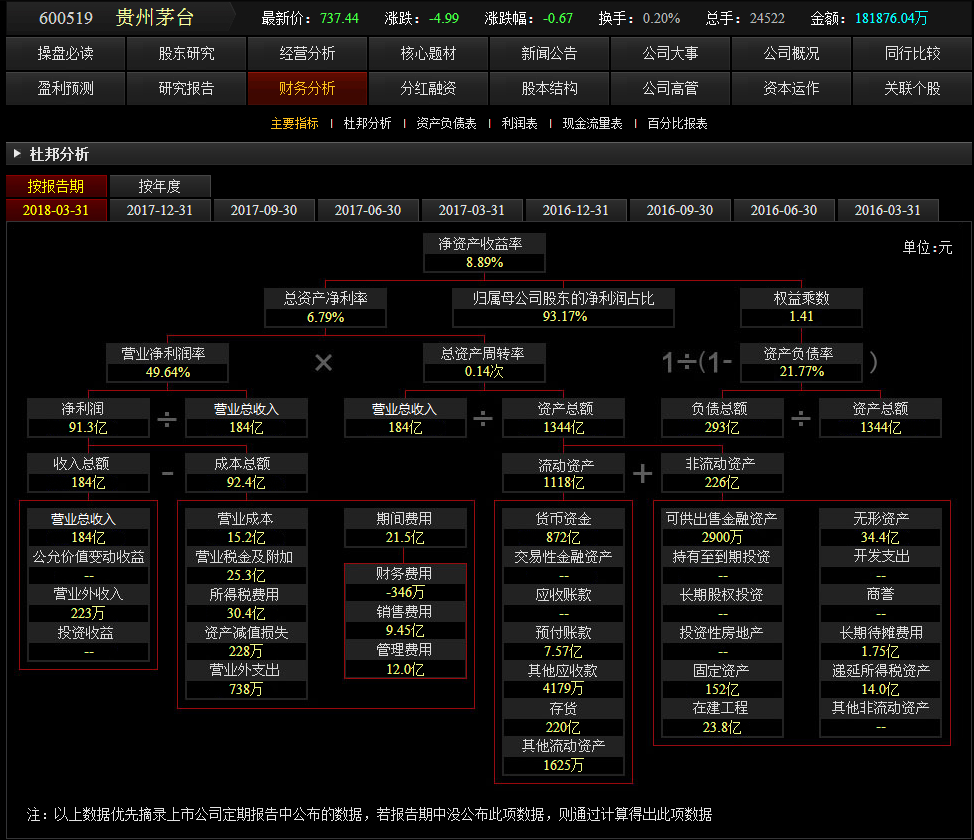Image resolution: width=974 pixels, height=840 pixels.
Task: Open the 股东研究 tab
Action: pyautogui.click(x=186, y=53)
